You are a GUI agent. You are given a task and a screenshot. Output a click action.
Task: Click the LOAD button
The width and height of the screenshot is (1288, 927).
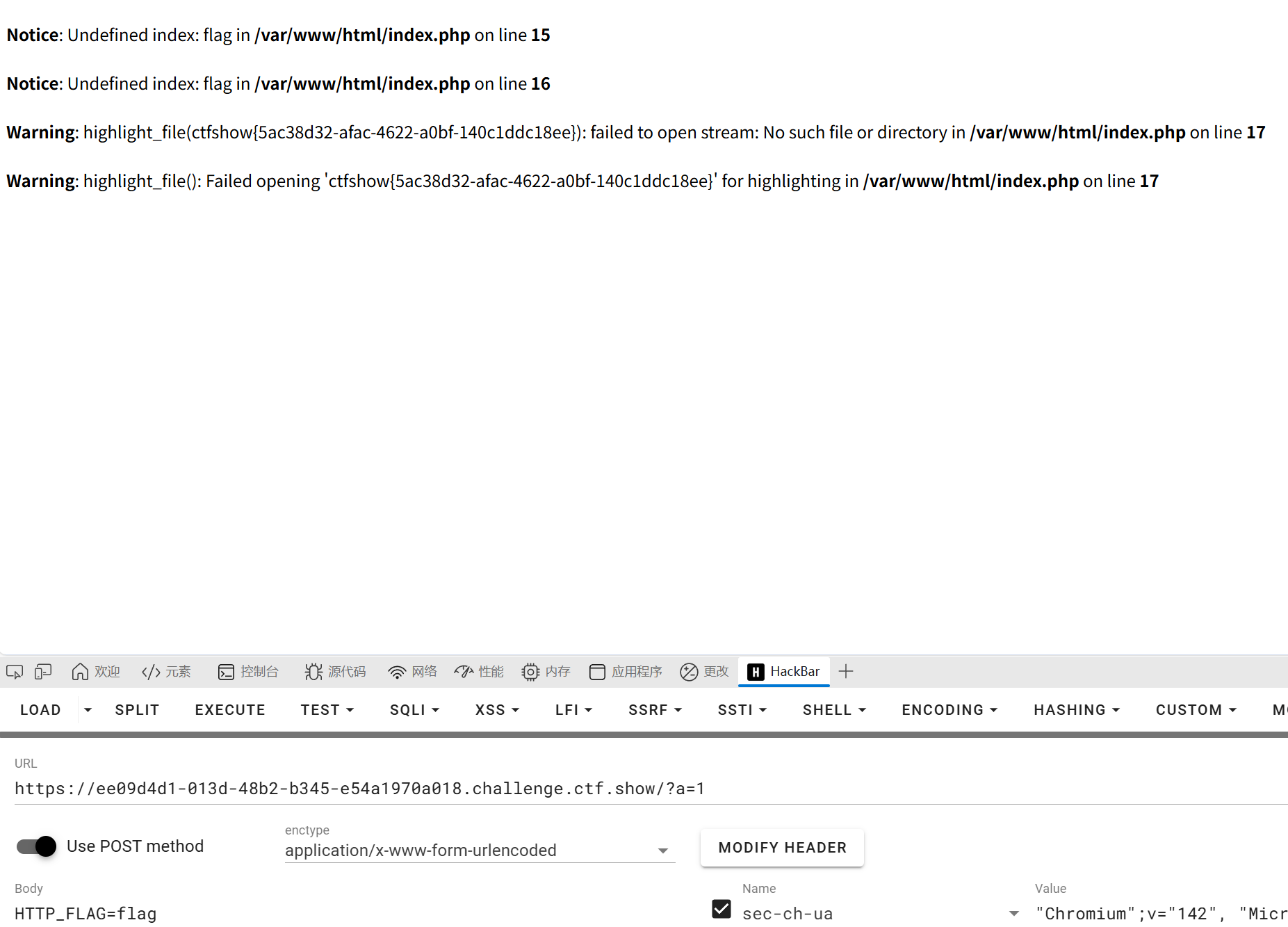click(40, 710)
